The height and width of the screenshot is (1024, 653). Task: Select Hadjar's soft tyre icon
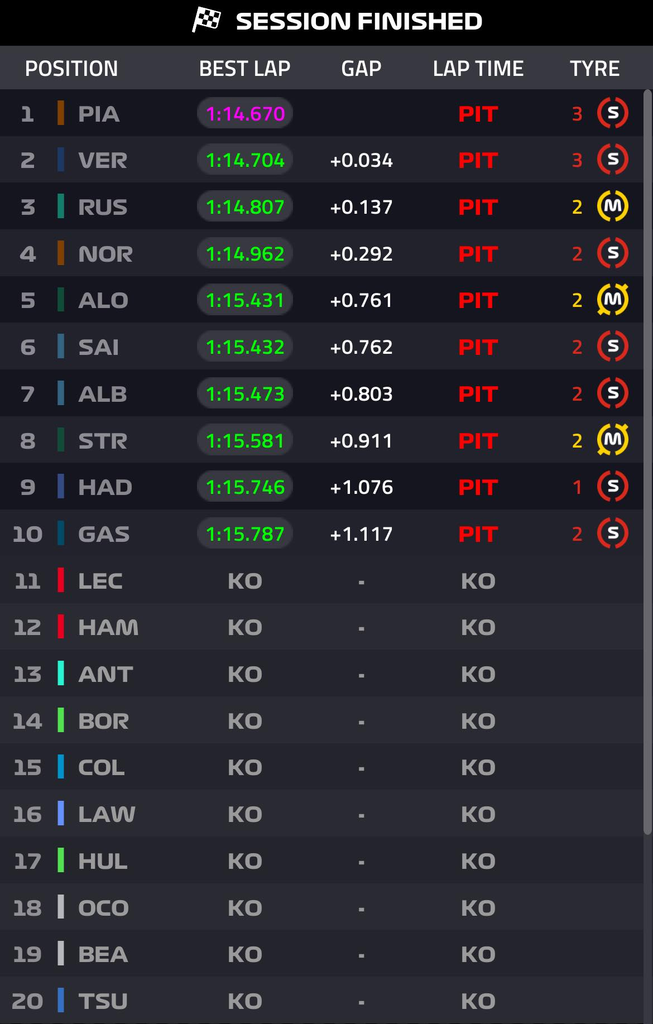pos(613,487)
